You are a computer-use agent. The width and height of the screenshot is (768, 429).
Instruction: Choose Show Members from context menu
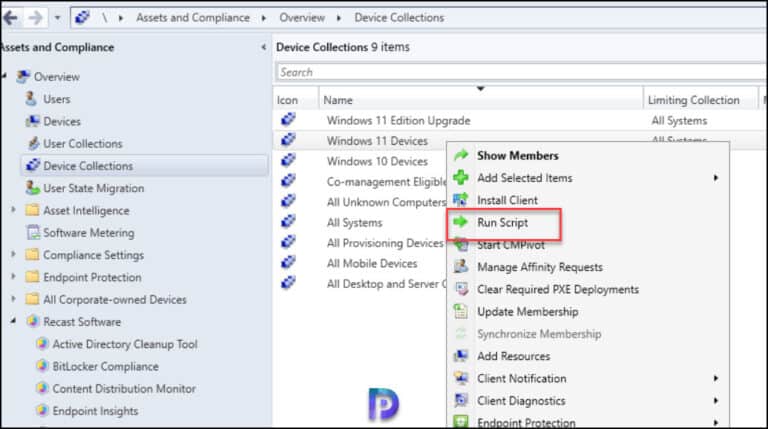click(518, 155)
